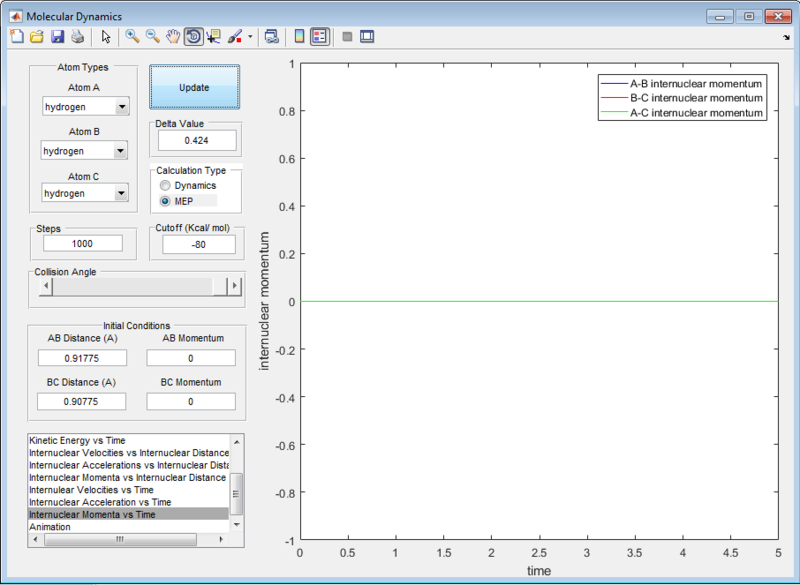Image resolution: width=800 pixels, height=585 pixels.
Task: Click the plot list horizontal scrollbar thumb
Action: [120, 539]
